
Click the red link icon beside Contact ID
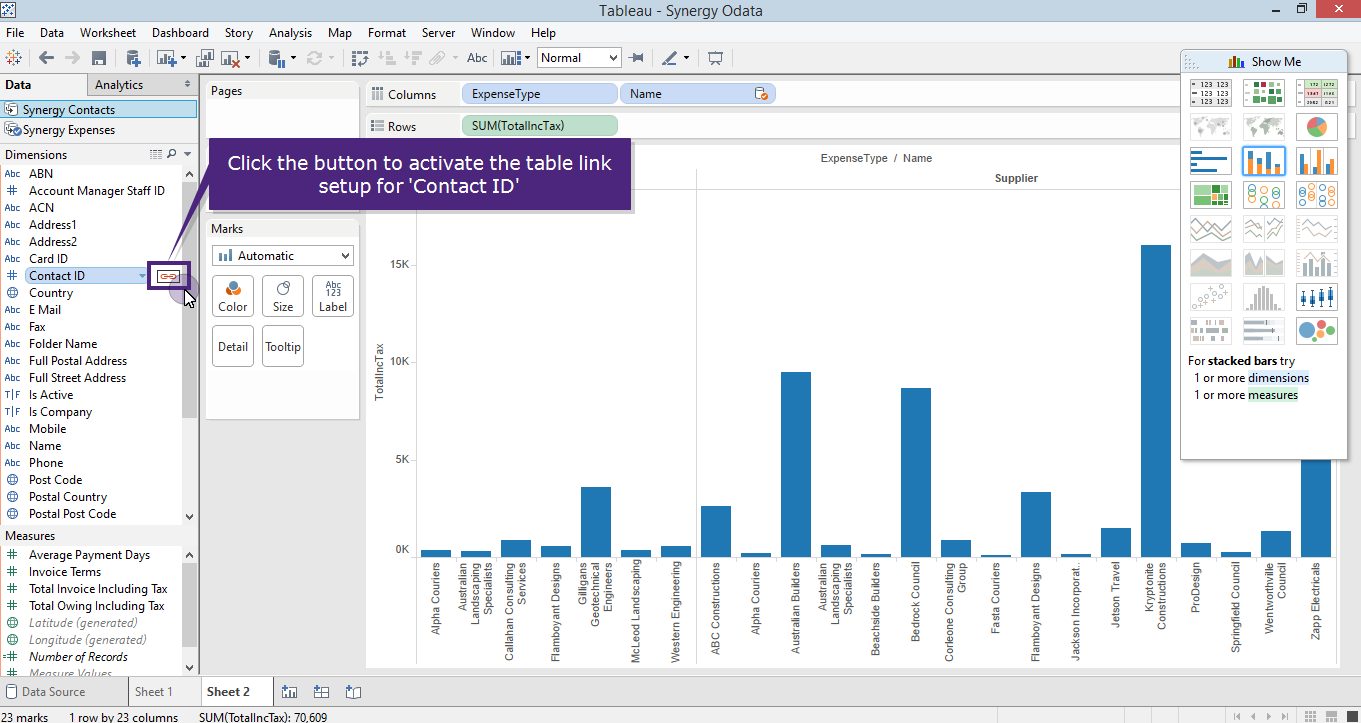[x=168, y=276]
